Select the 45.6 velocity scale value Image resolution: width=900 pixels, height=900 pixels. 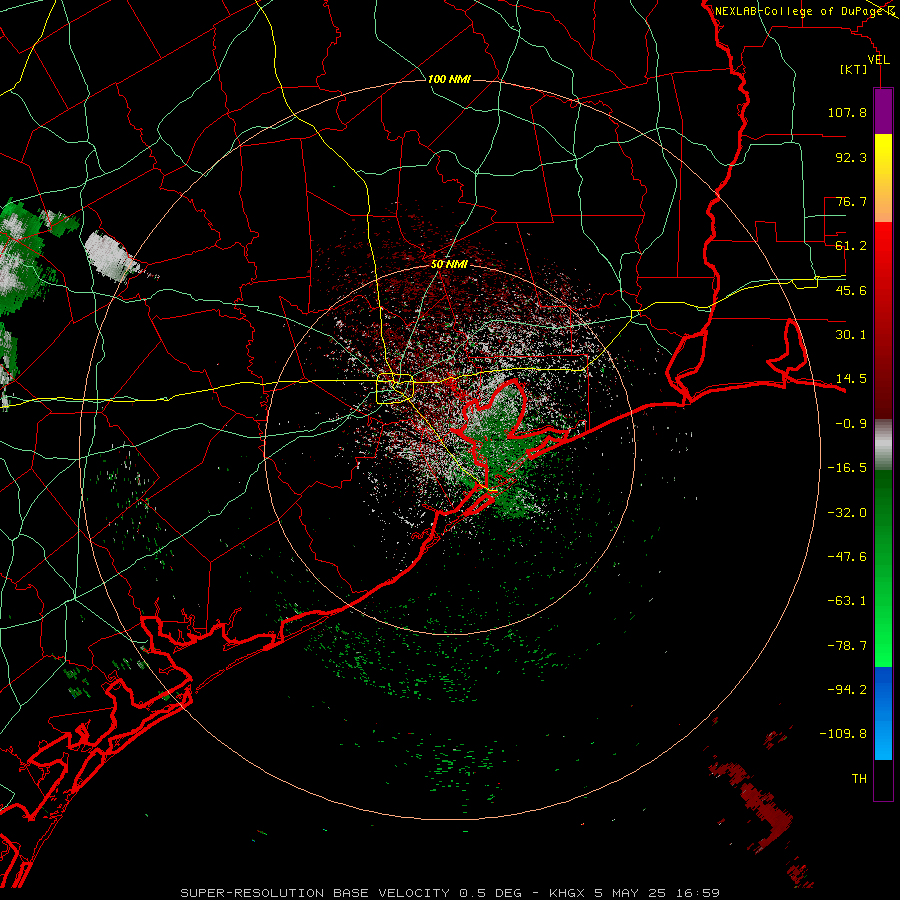(851, 290)
